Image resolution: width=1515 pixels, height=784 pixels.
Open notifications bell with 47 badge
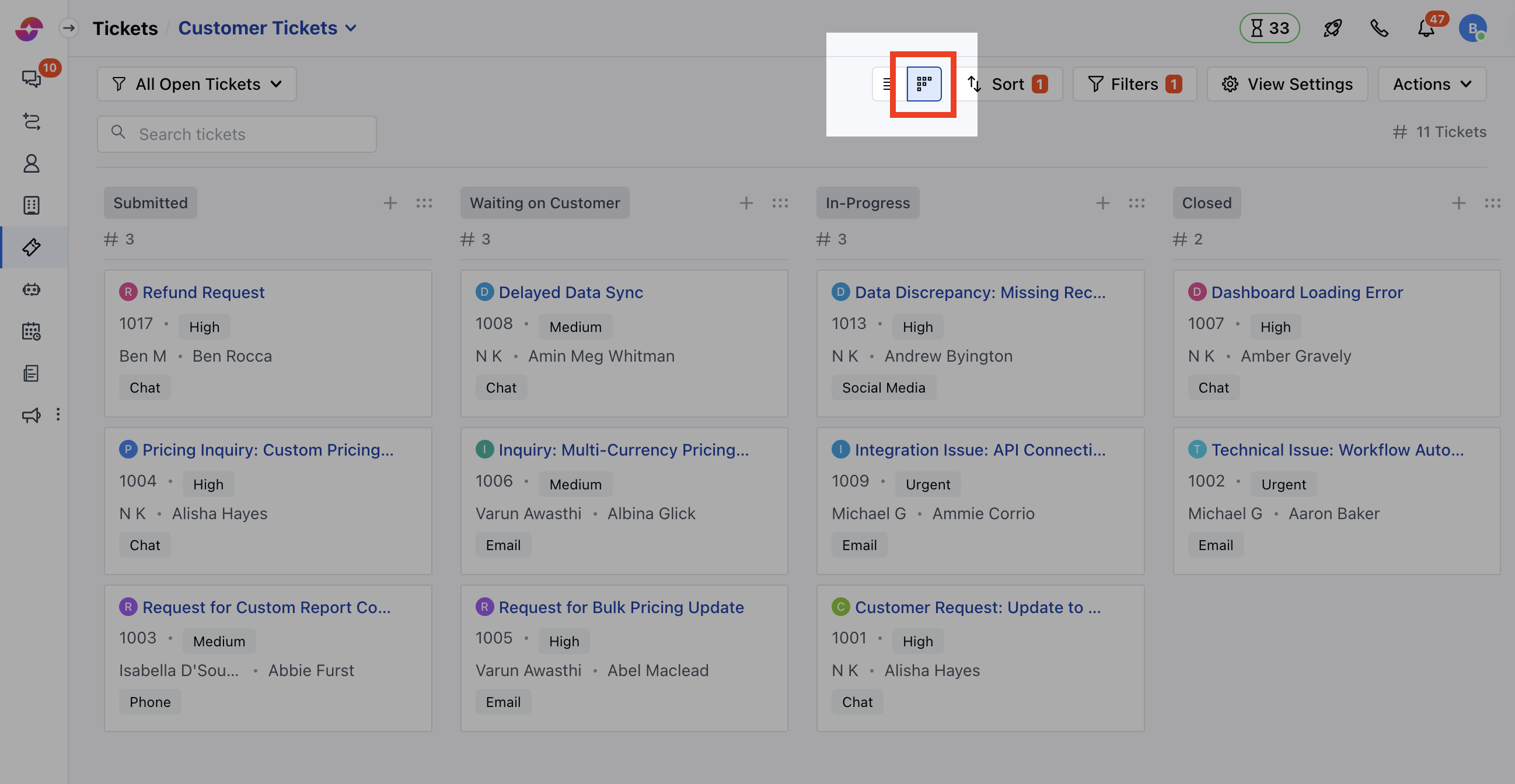click(x=1426, y=28)
